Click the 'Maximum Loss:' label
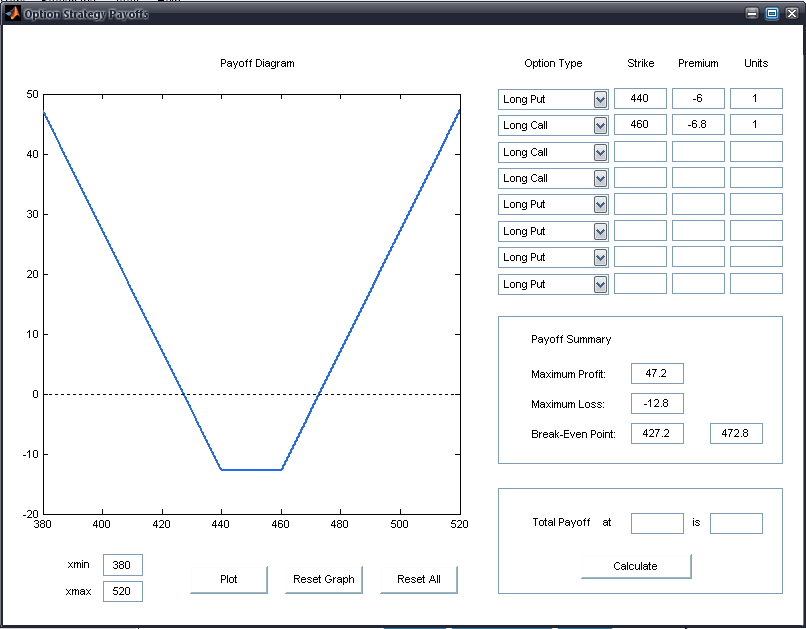This screenshot has height=629, width=806. 567,404
